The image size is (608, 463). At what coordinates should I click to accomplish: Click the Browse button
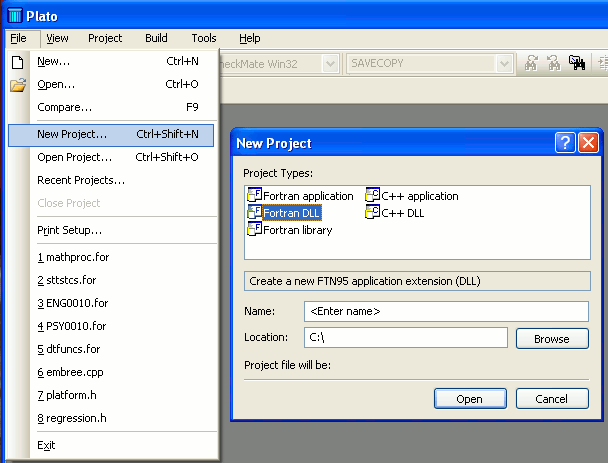pyautogui.click(x=552, y=339)
